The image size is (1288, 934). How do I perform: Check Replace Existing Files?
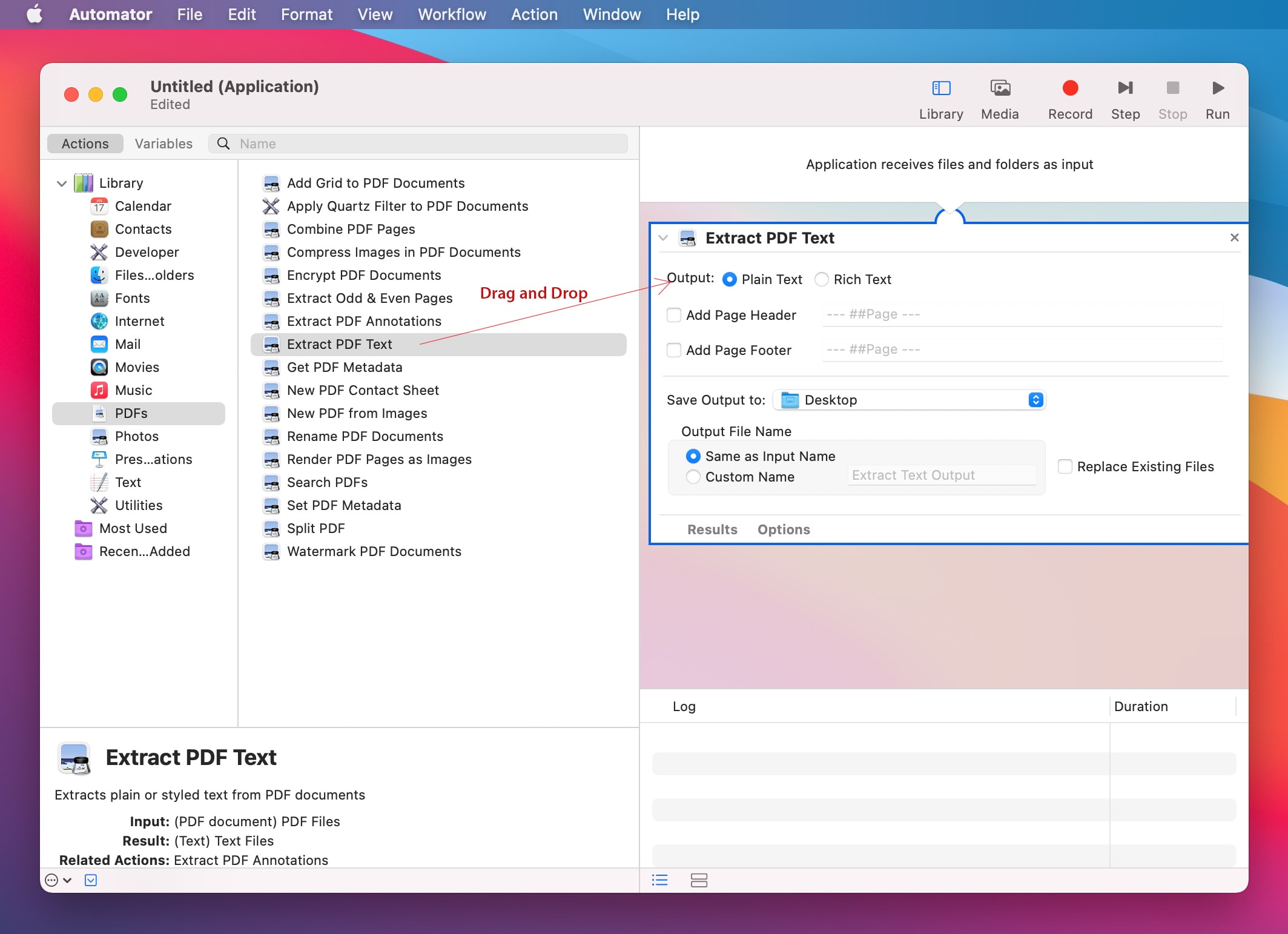(x=1065, y=466)
